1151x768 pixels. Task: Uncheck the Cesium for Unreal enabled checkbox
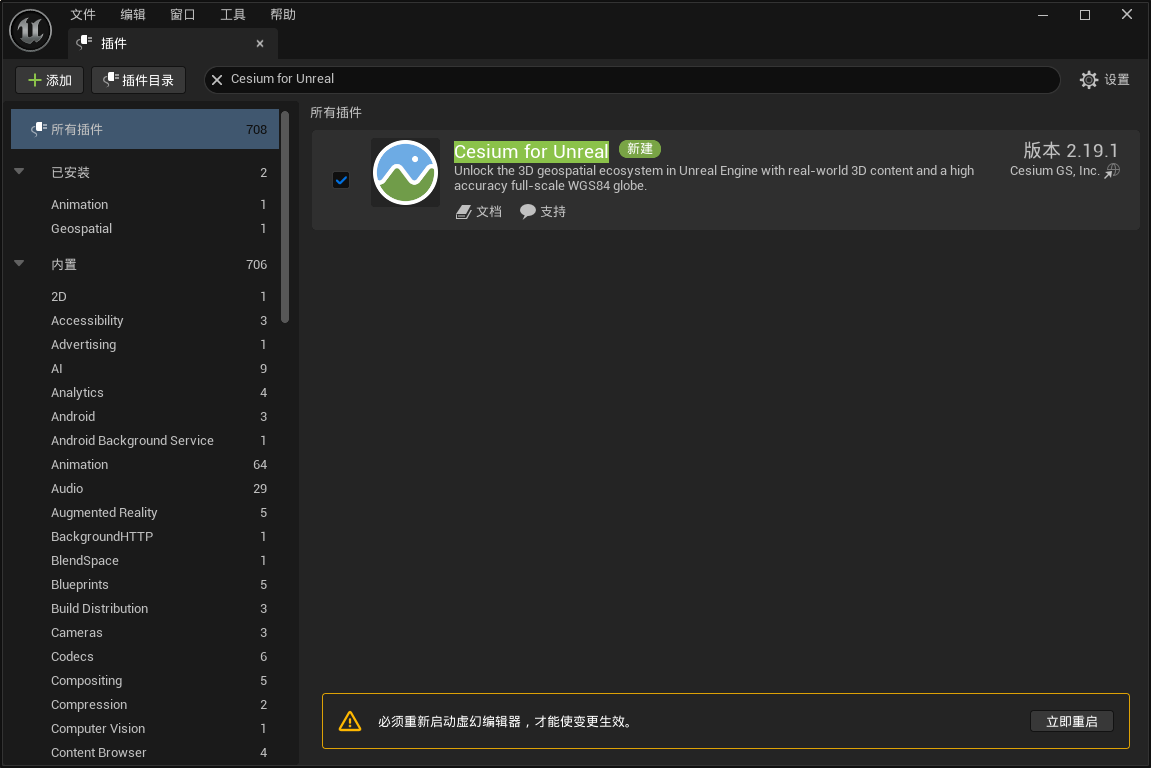point(341,180)
